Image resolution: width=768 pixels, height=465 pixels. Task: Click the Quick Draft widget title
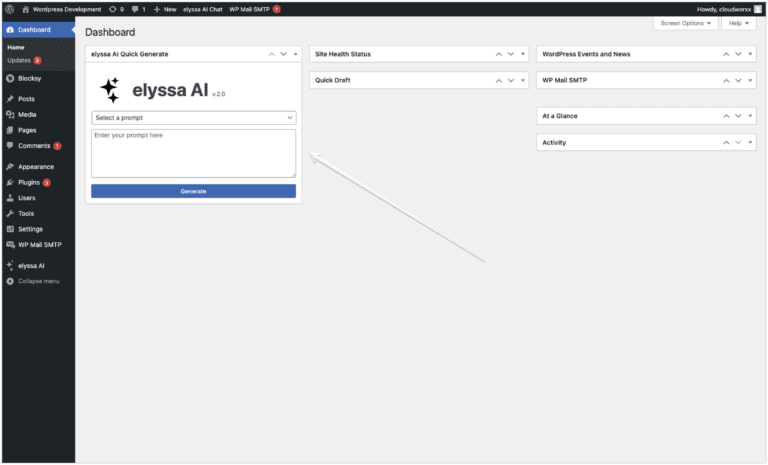(x=333, y=80)
